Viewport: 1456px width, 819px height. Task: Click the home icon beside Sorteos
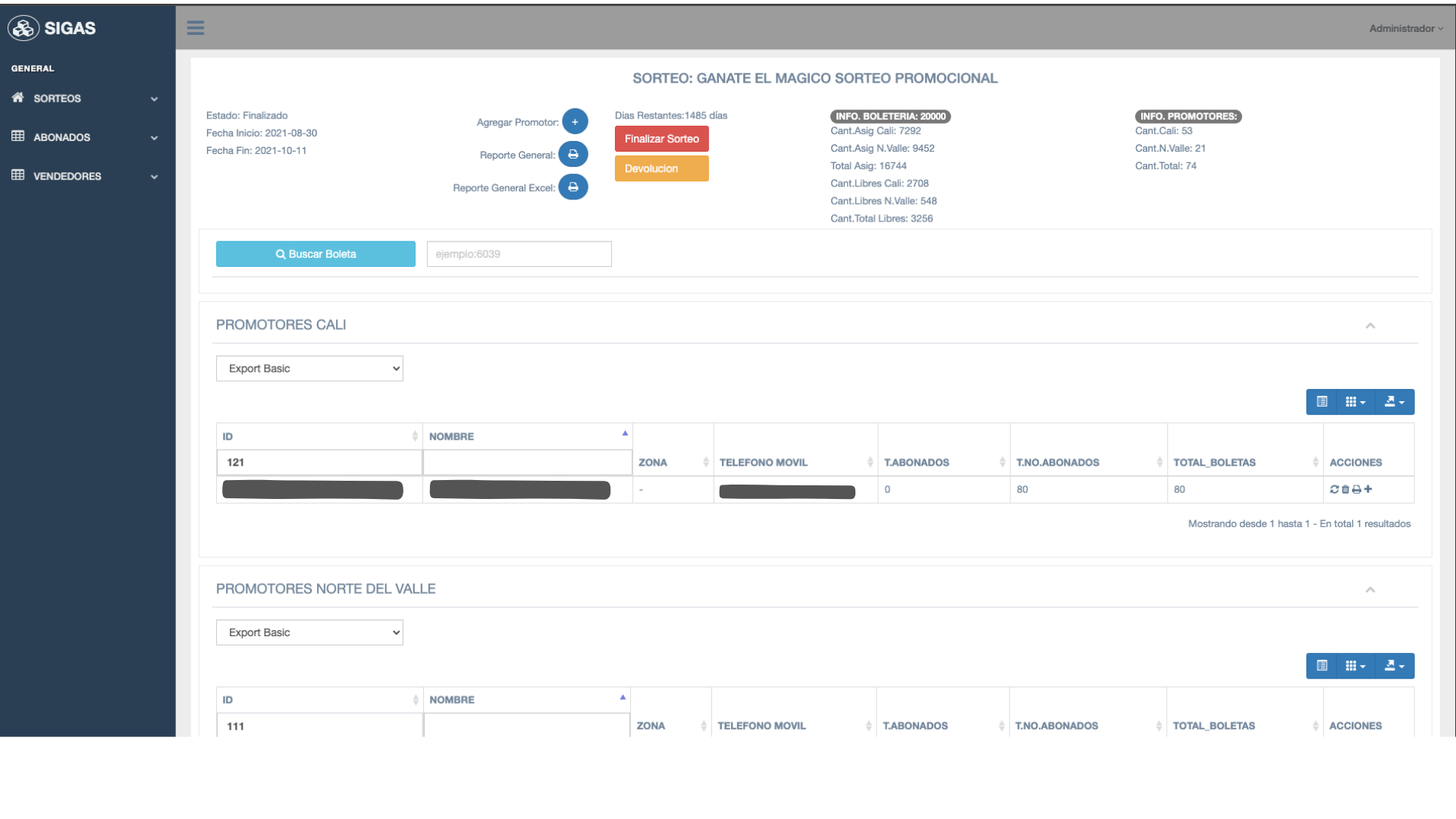pos(18,98)
